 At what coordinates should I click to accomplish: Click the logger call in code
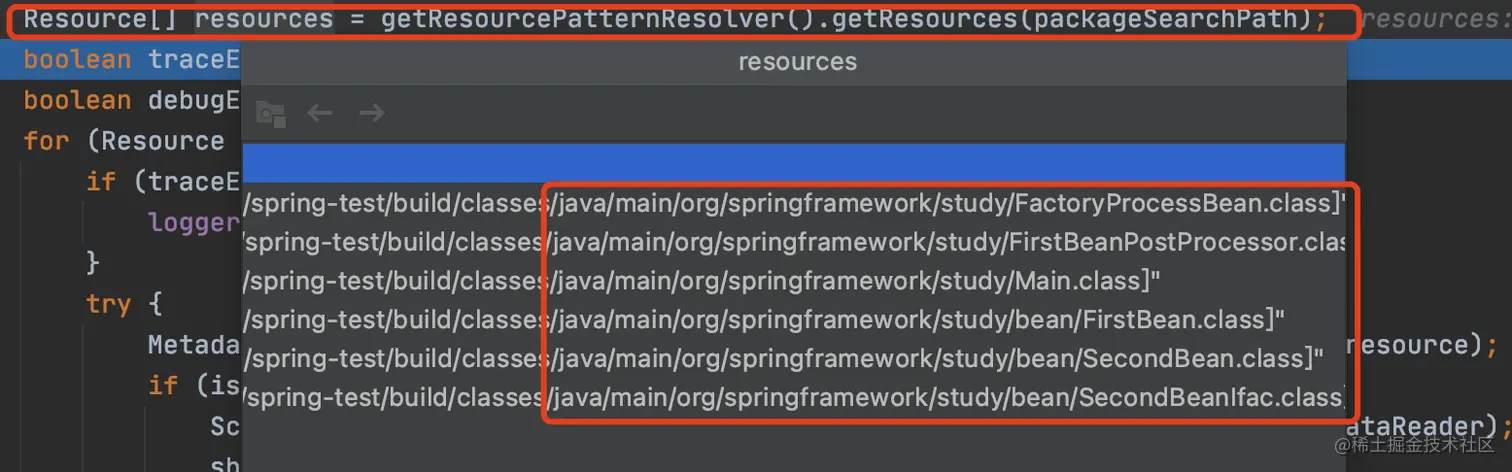pyautogui.click(x=194, y=222)
